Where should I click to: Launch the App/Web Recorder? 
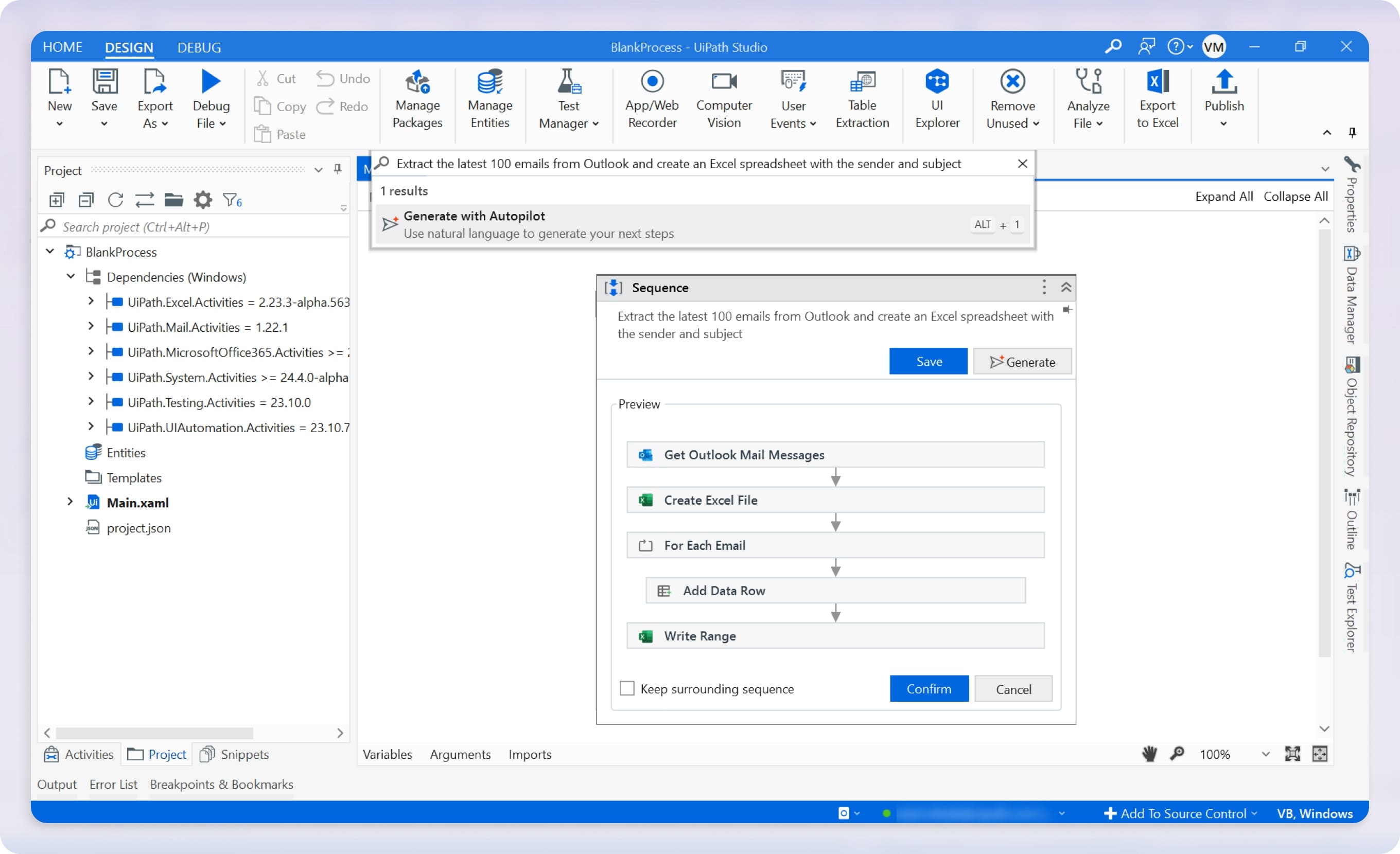[x=652, y=99]
